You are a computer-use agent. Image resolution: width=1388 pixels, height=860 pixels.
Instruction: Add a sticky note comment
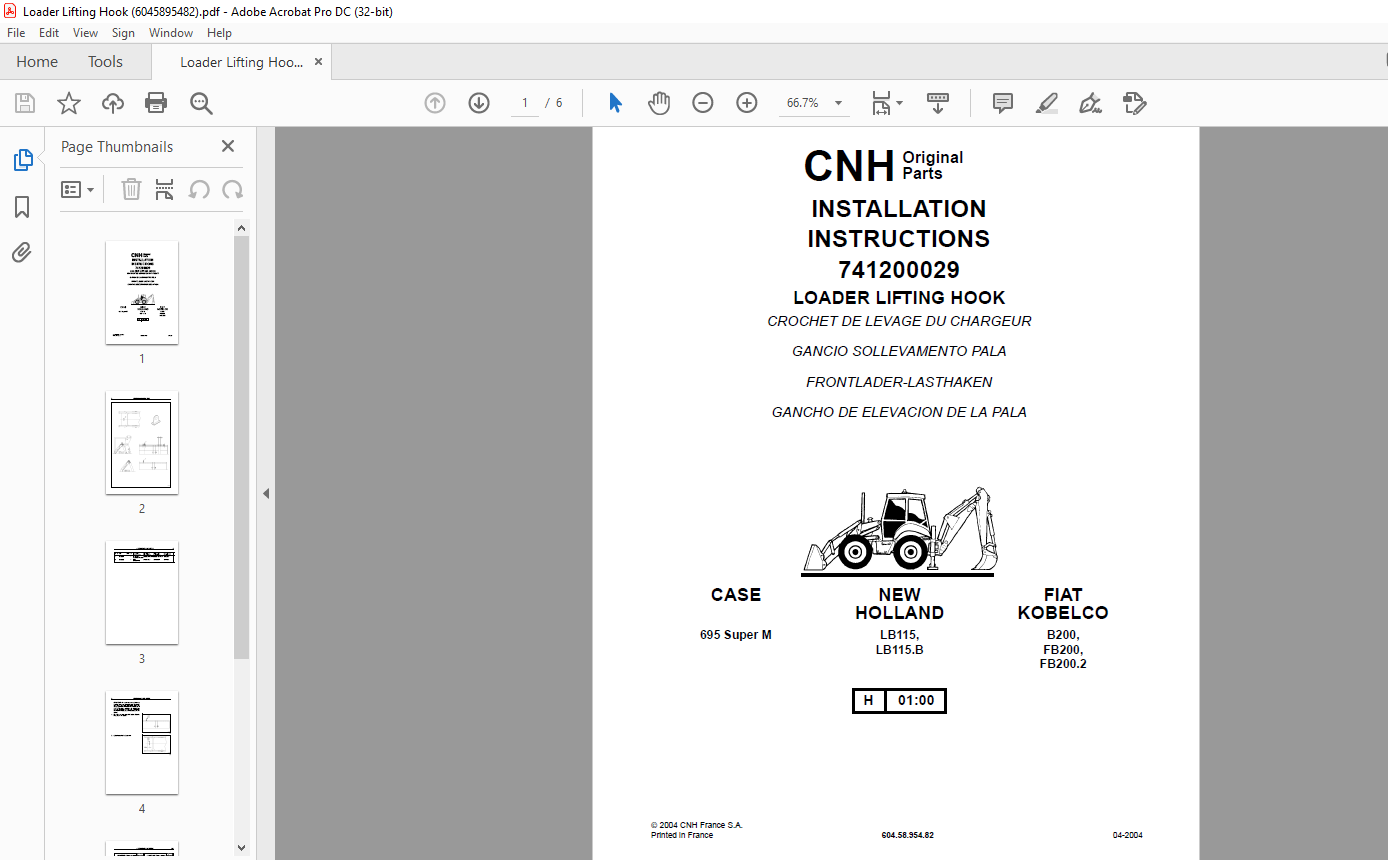click(1003, 103)
